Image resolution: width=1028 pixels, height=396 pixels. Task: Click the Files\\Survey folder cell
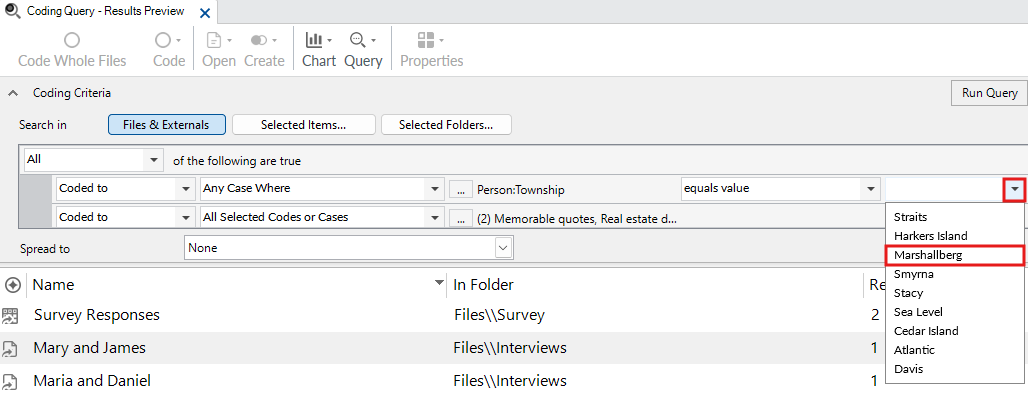[x=499, y=315]
